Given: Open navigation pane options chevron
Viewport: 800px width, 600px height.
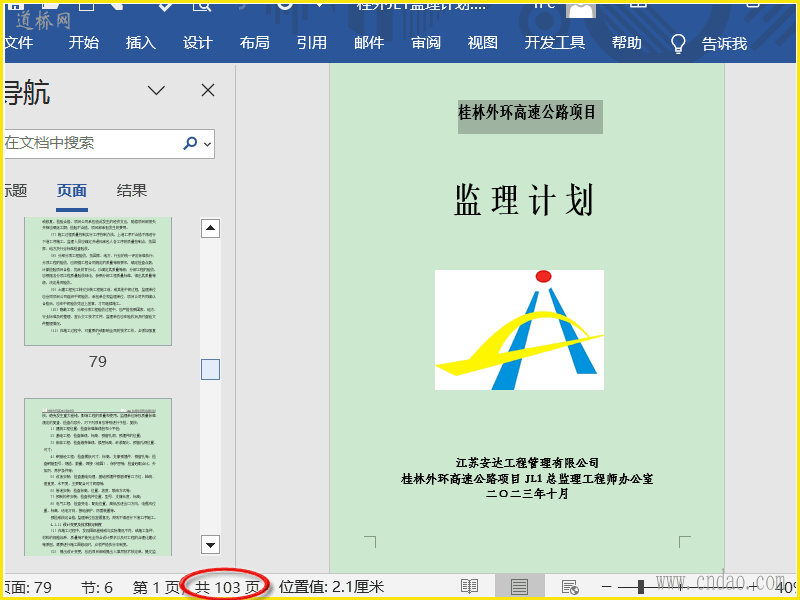Looking at the screenshot, I should [x=156, y=91].
